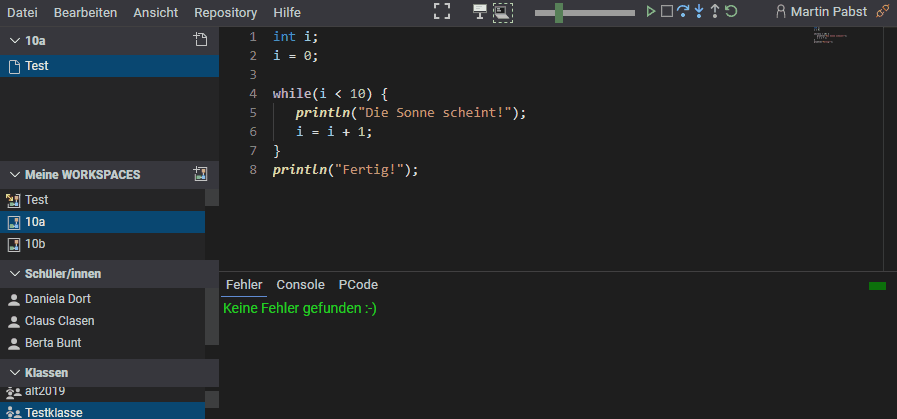The image size is (897, 419).
Task: Click the Restart program circular arrow
Action: click(x=732, y=12)
